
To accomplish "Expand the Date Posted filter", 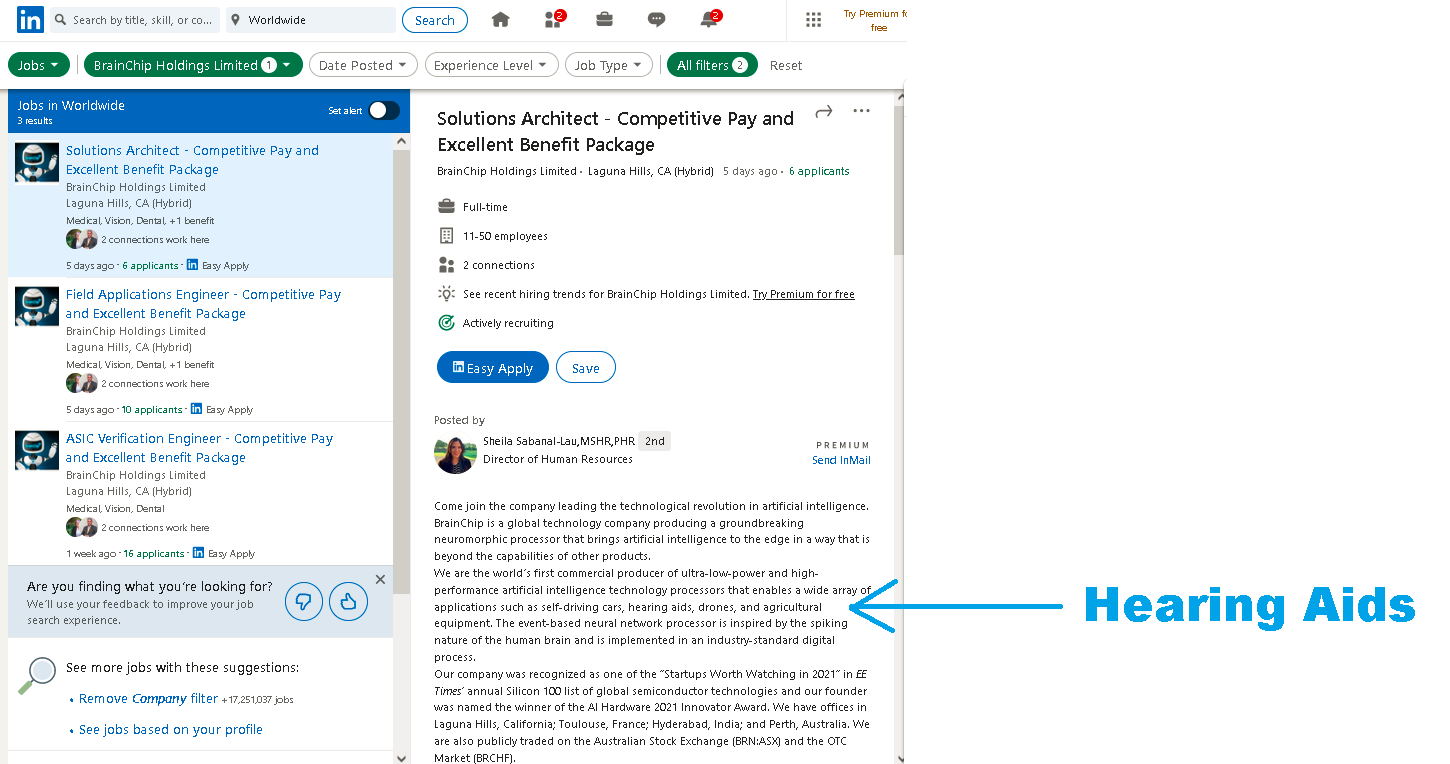I will (363, 65).
